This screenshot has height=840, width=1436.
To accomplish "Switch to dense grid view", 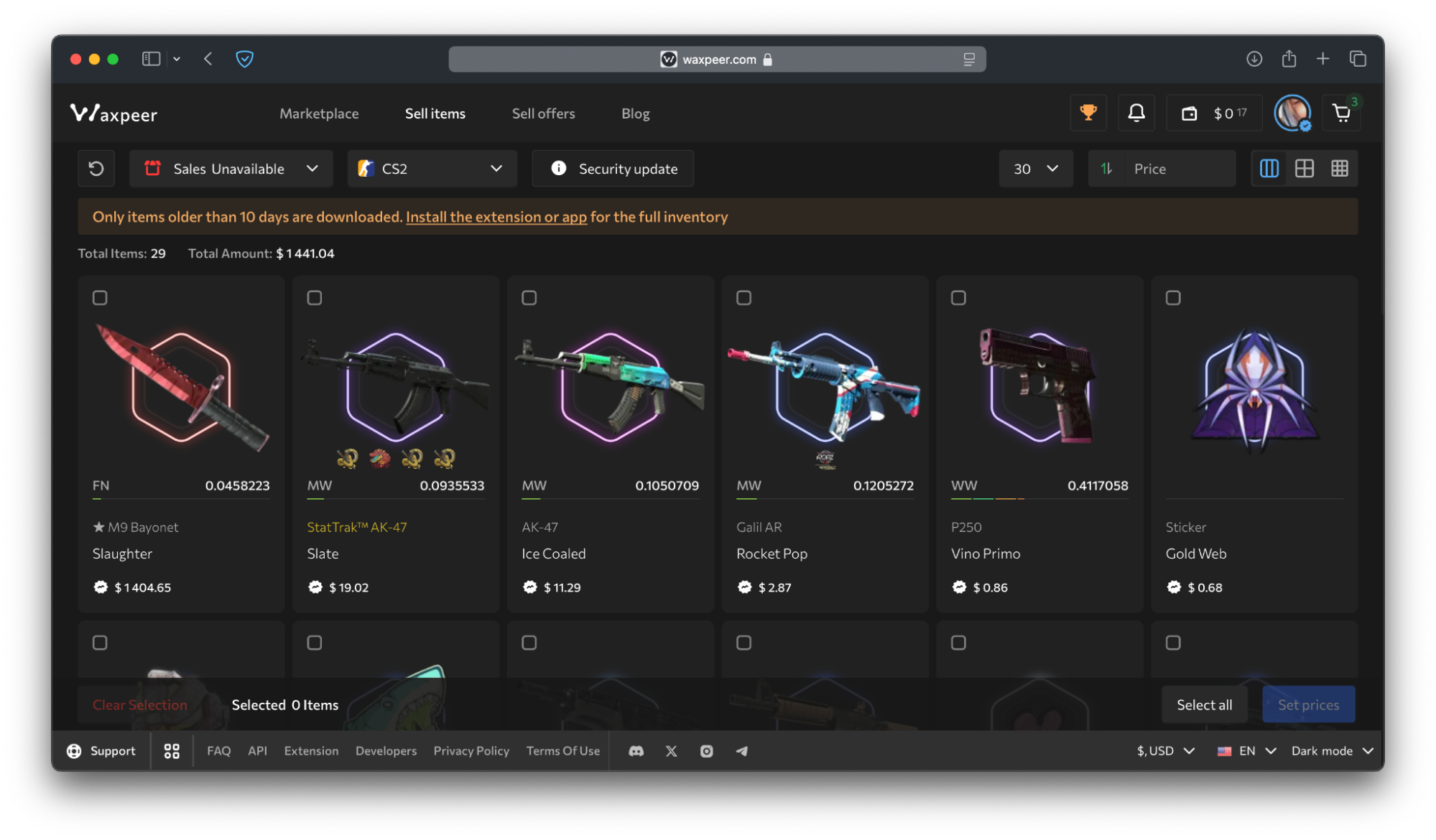I will (1340, 169).
